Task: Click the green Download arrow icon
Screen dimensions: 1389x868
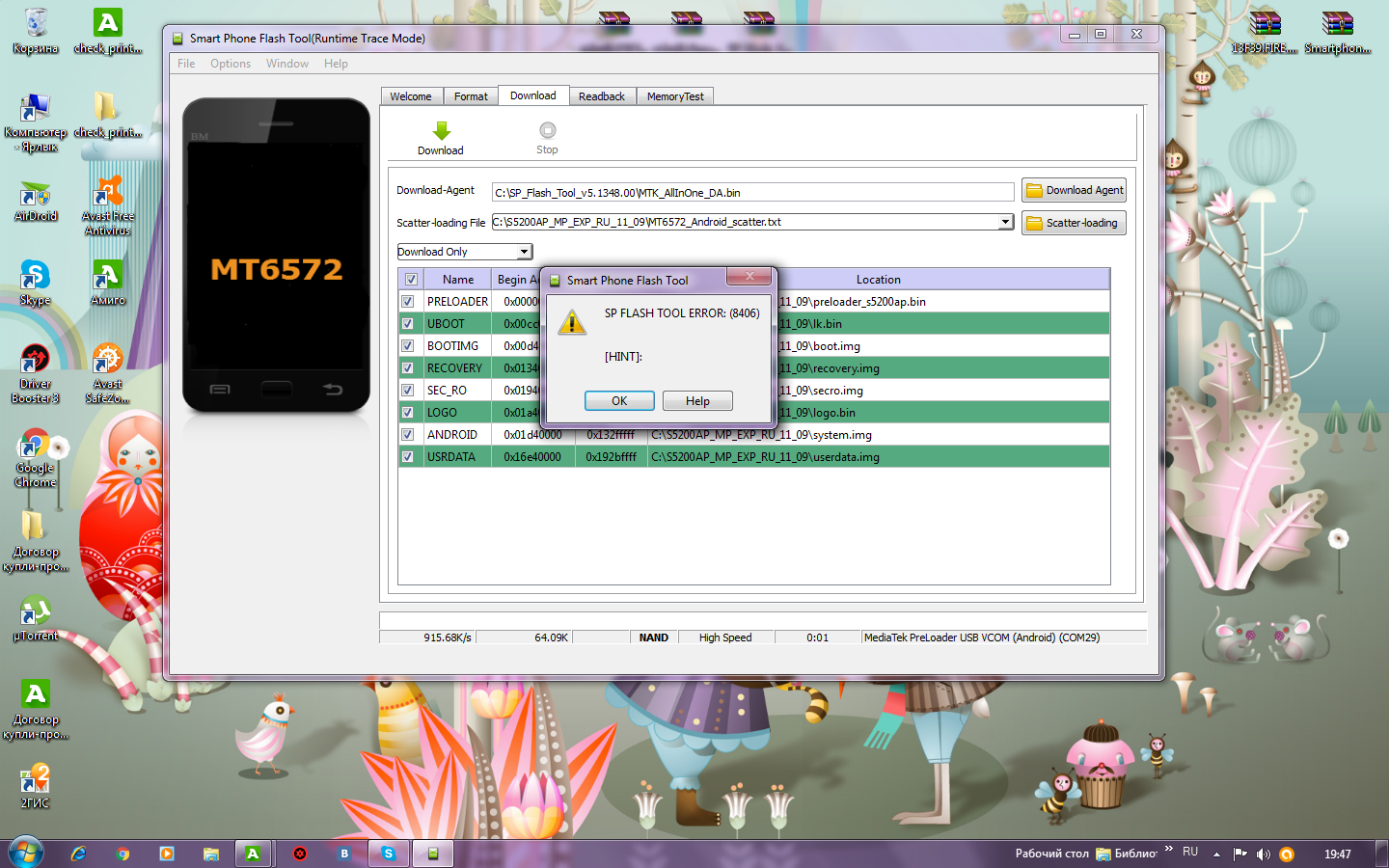Action: tap(441, 131)
